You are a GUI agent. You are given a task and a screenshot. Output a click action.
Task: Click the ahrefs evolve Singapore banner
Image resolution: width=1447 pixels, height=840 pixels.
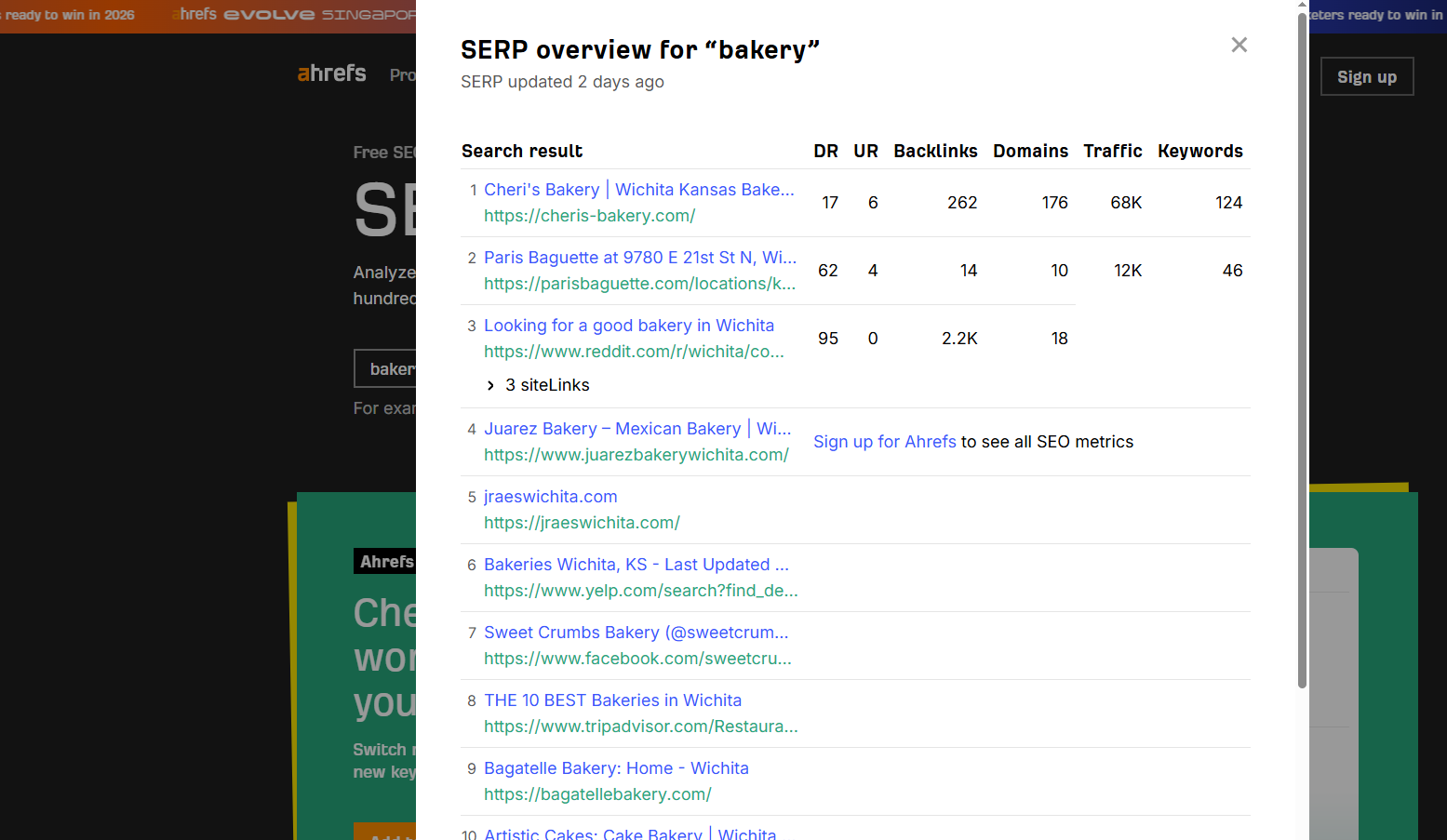pos(293,15)
